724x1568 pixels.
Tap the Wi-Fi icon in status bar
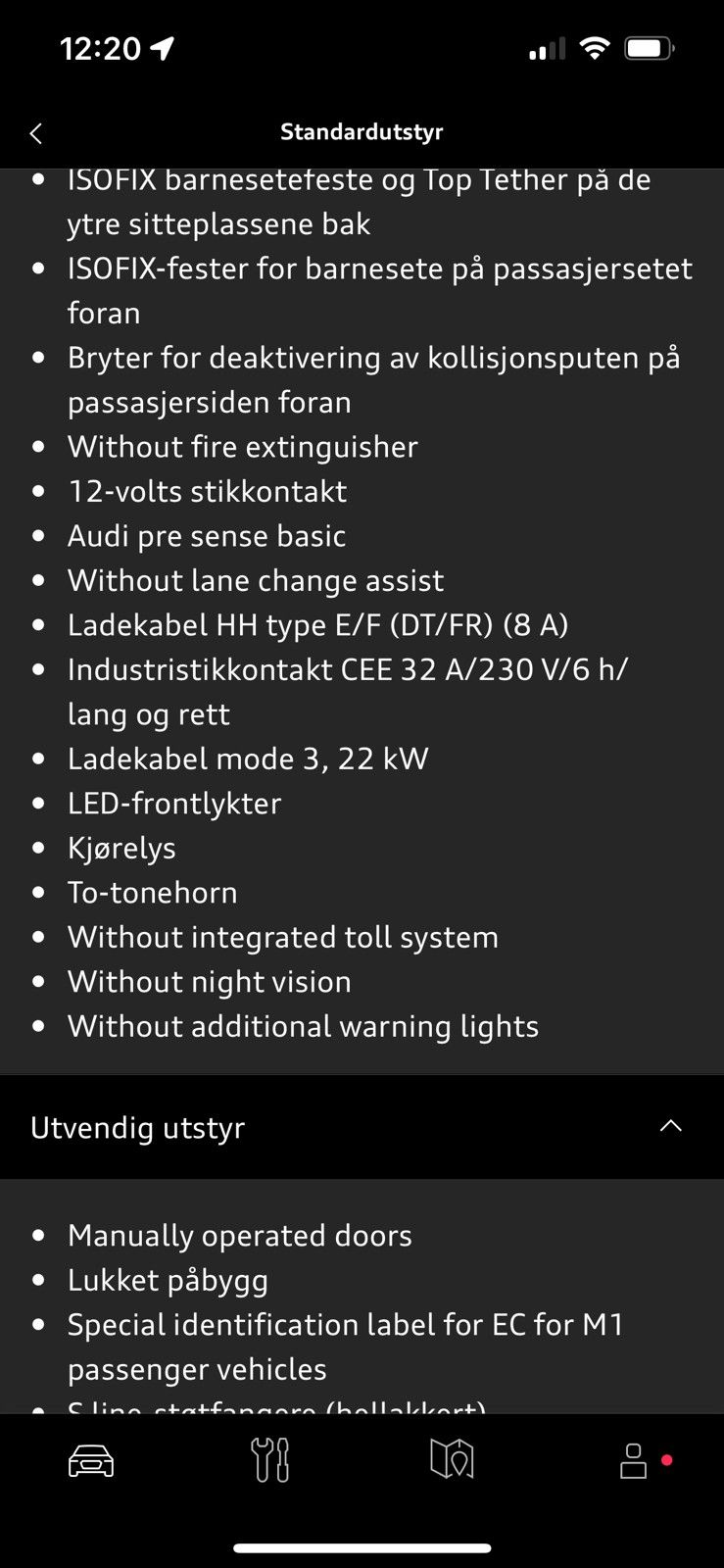(594, 48)
